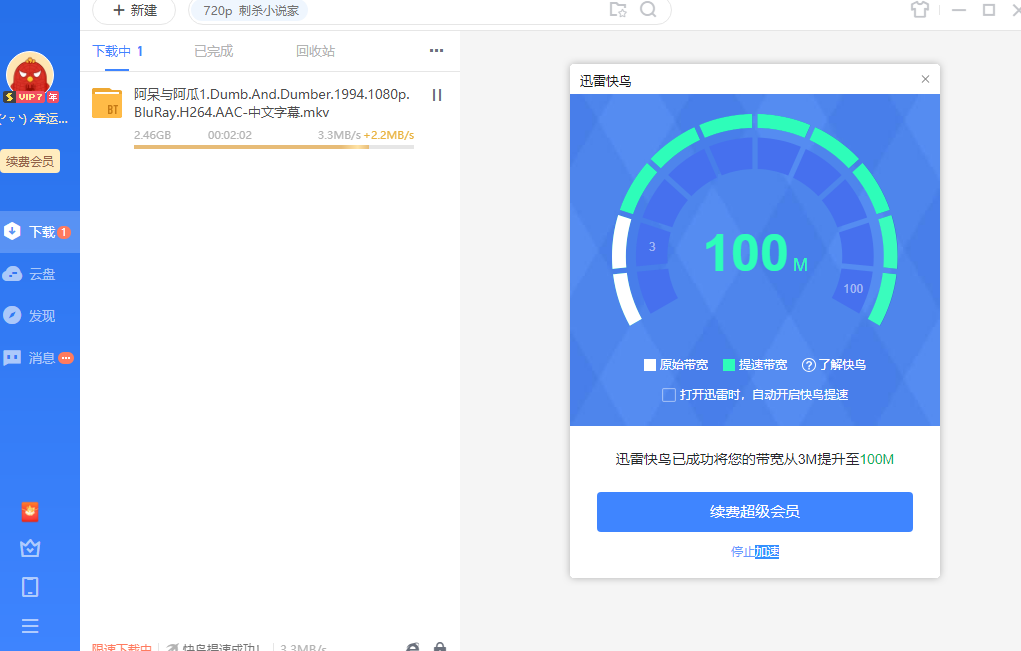This screenshot has width=1021, height=651.
Task: Select 云盘 cloud drive in sidebar
Action: pyautogui.click(x=30, y=273)
